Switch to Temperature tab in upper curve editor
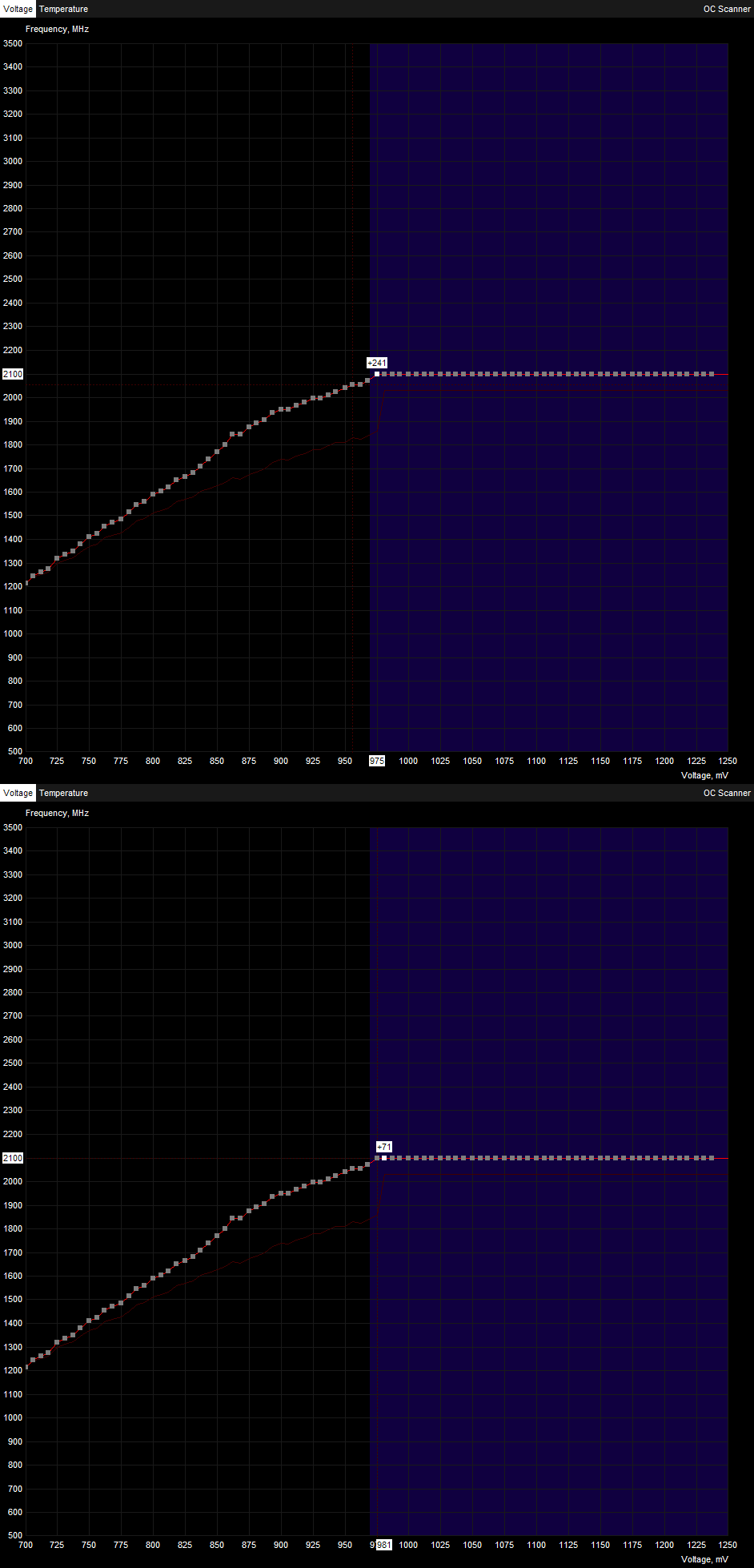Screen dimensions: 754x1568 [x=63, y=9]
